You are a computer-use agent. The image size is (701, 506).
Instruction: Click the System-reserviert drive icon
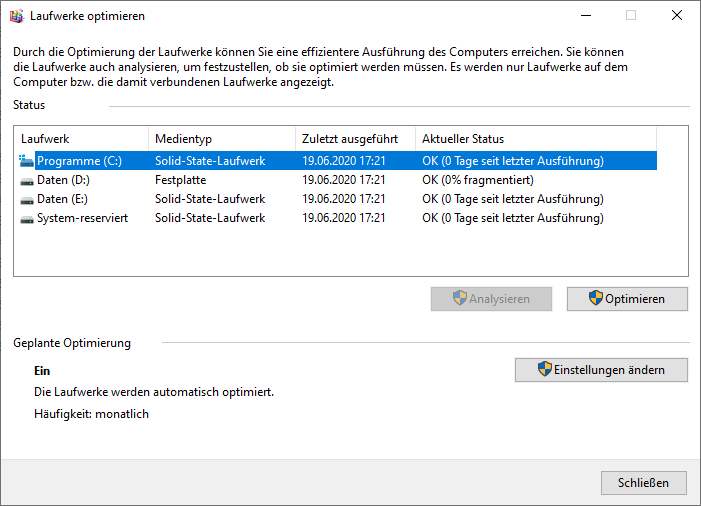click(x=27, y=219)
